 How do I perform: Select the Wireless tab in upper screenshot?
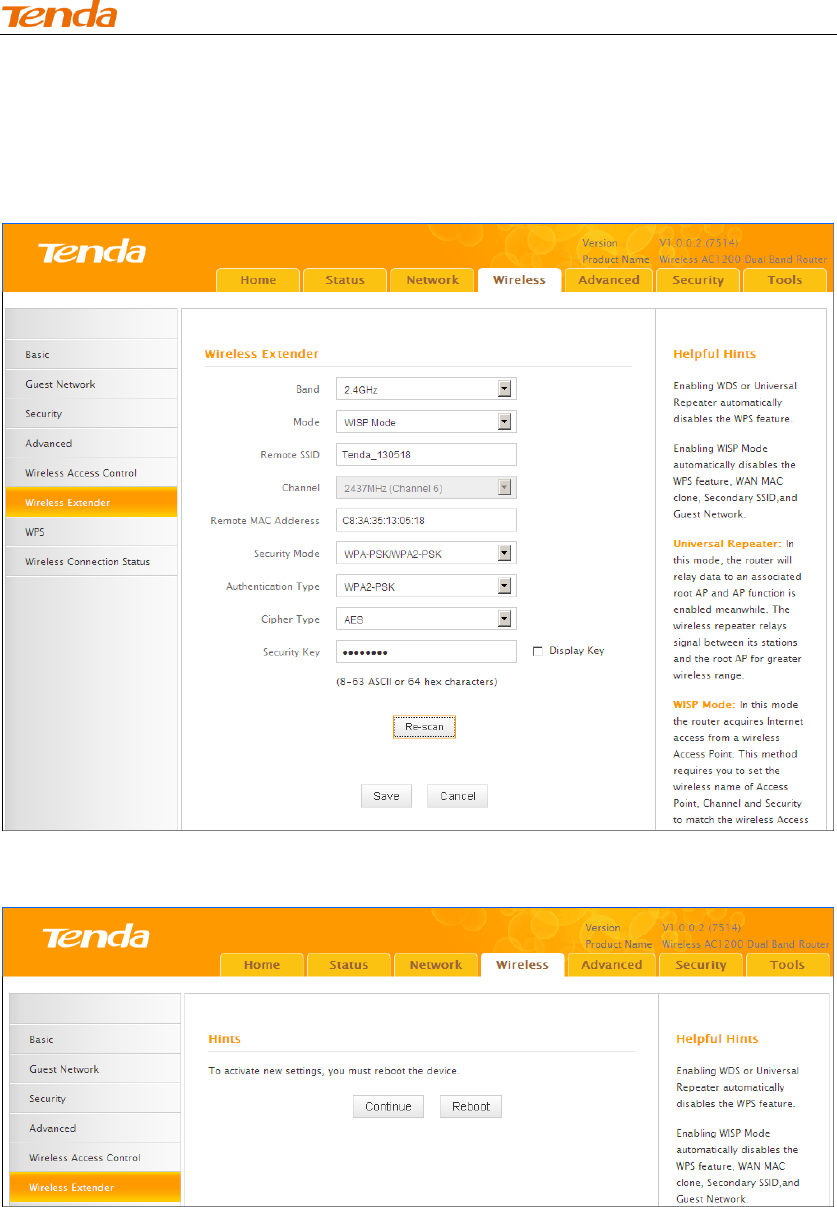coord(520,280)
